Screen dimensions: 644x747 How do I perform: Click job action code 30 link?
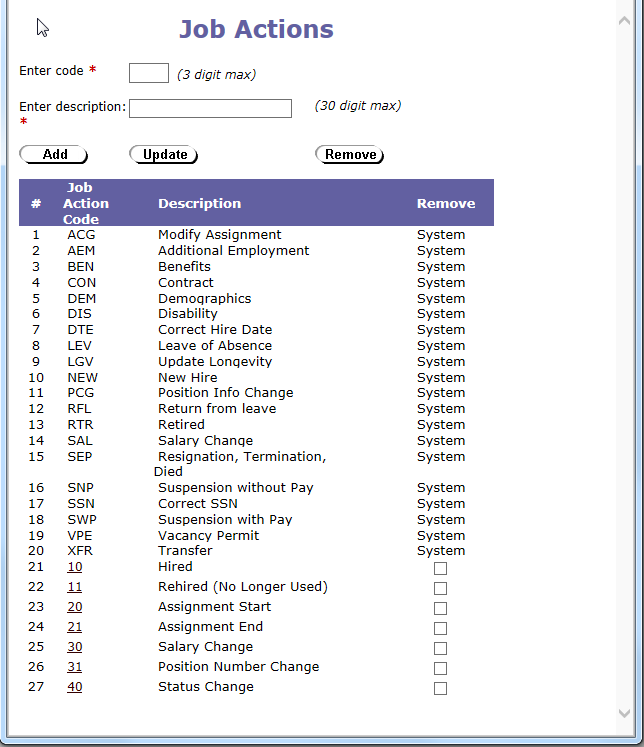tap(75, 647)
